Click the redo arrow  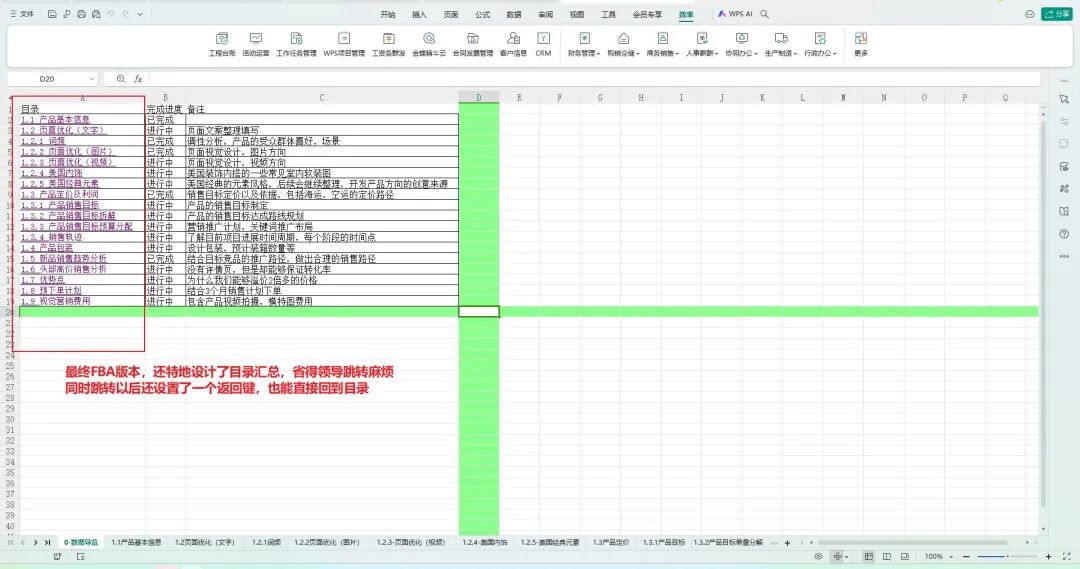coord(125,14)
